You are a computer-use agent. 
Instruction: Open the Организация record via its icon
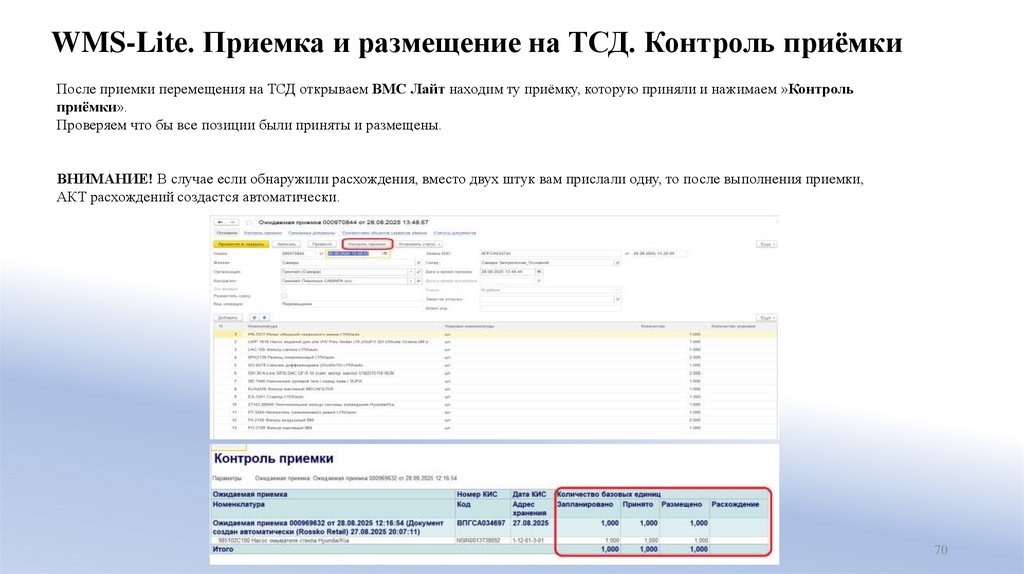(x=419, y=272)
